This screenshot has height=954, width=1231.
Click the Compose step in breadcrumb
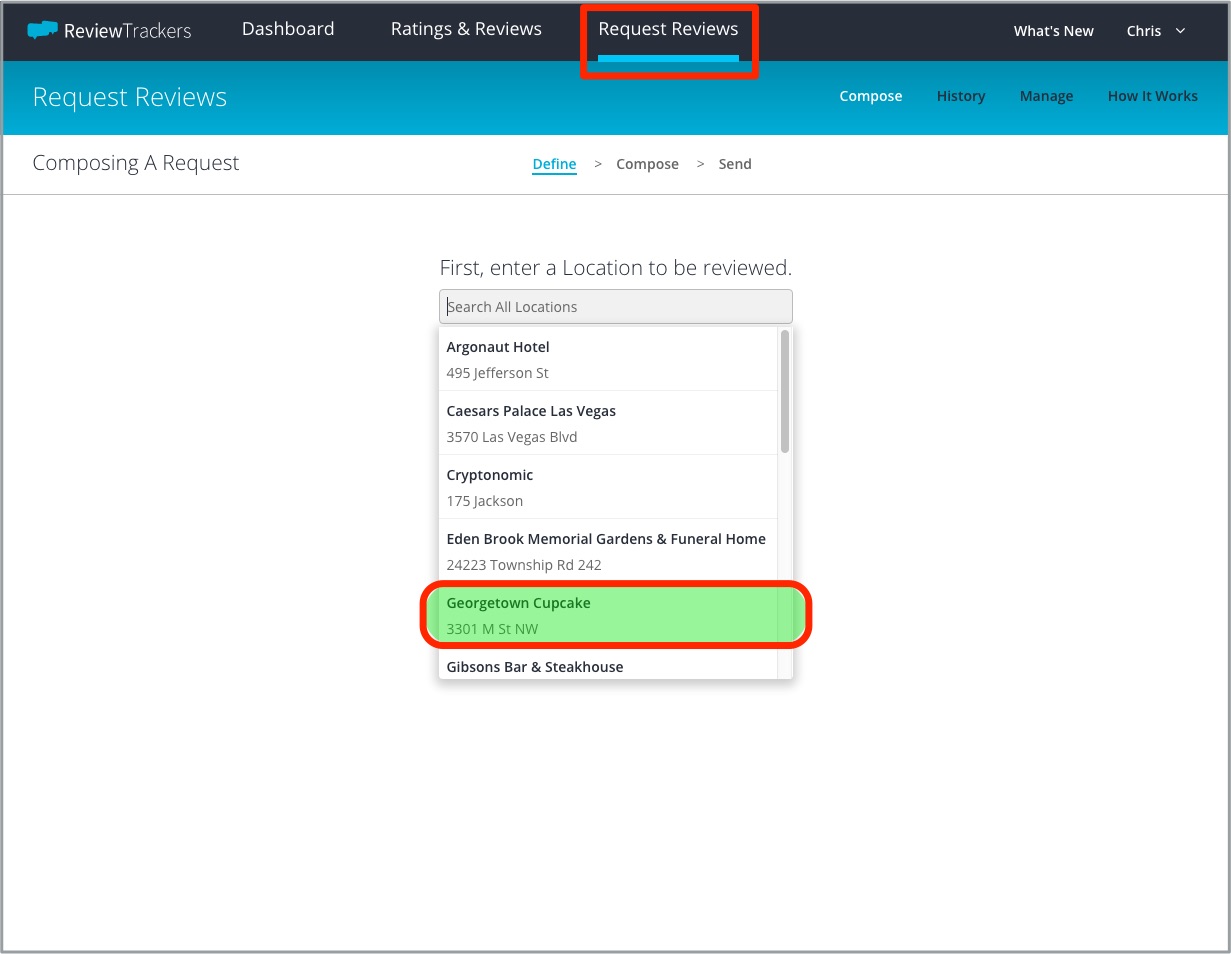pos(647,164)
